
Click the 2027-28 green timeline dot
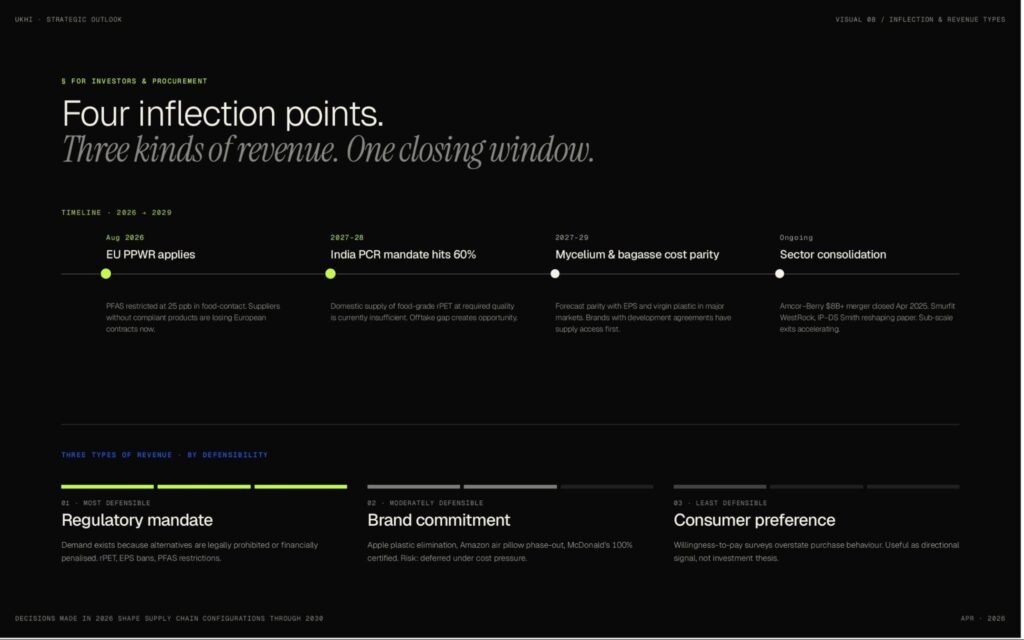click(330, 274)
